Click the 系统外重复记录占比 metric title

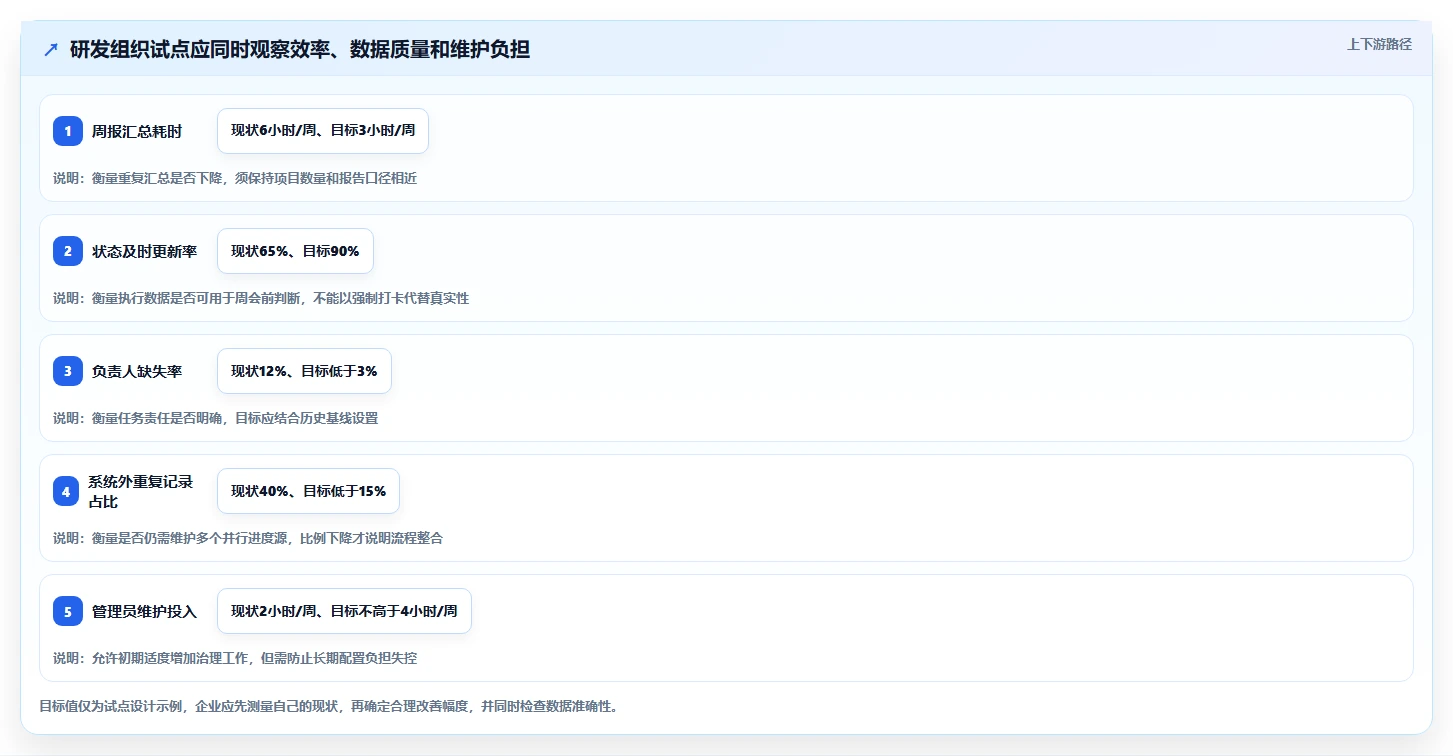point(141,491)
